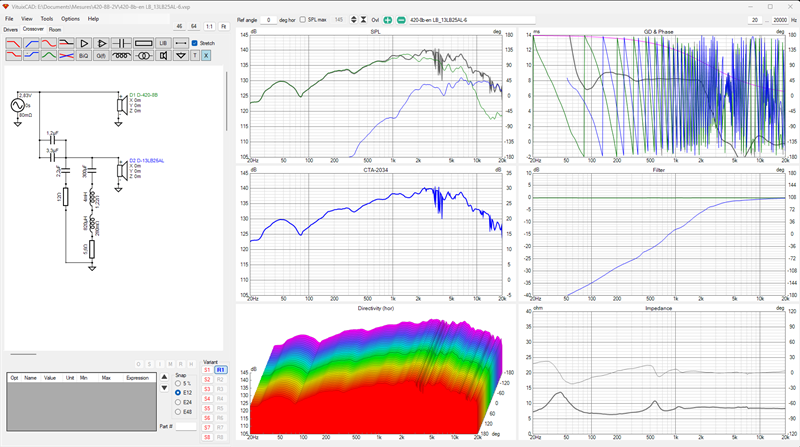The height and width of the screenshot is (447, 800).
Task: Add a resistor from the component toolbar
Action: pyautogui.click(x=143, y=43)
